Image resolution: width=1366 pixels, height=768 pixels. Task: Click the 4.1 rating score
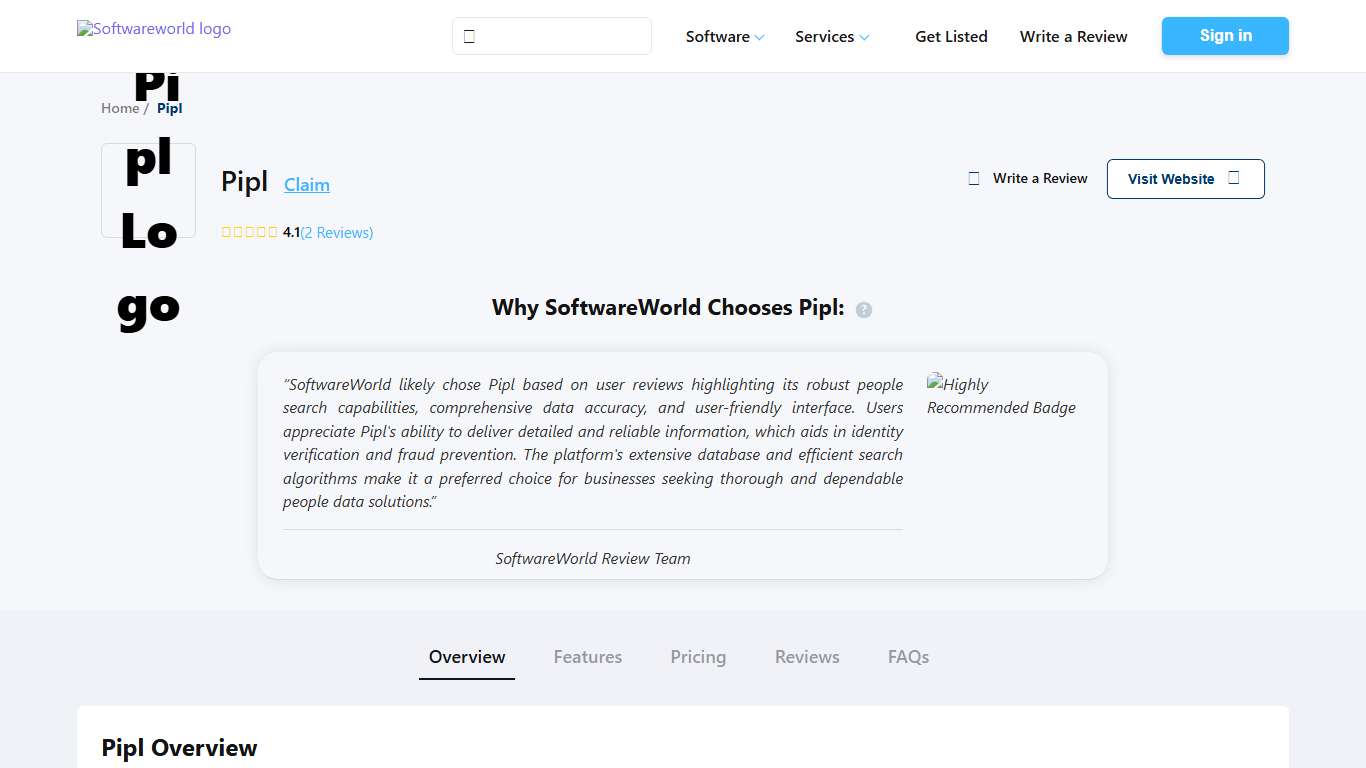tap(291, 232)
